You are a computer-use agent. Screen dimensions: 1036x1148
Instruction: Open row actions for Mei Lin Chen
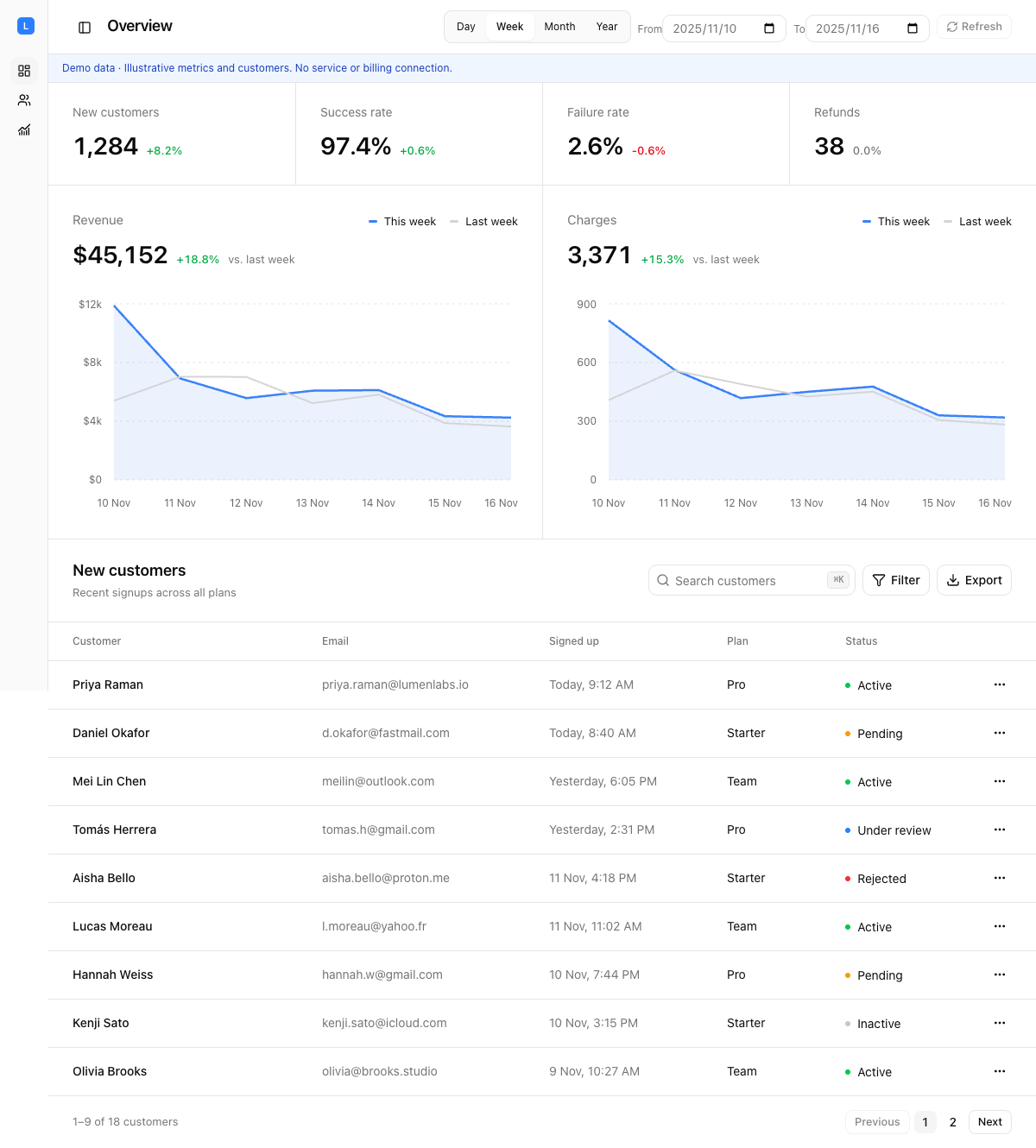click(1000, 781)
